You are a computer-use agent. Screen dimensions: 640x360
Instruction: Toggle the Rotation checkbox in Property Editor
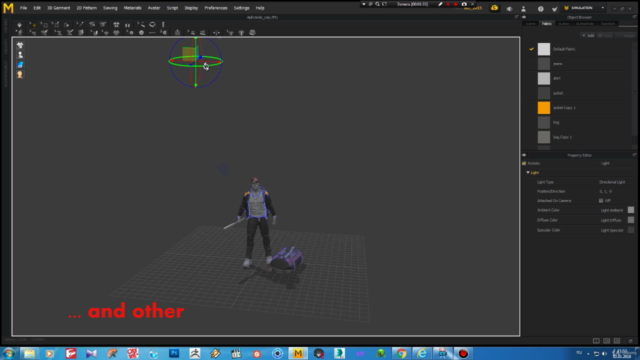[x=524, y=163]
